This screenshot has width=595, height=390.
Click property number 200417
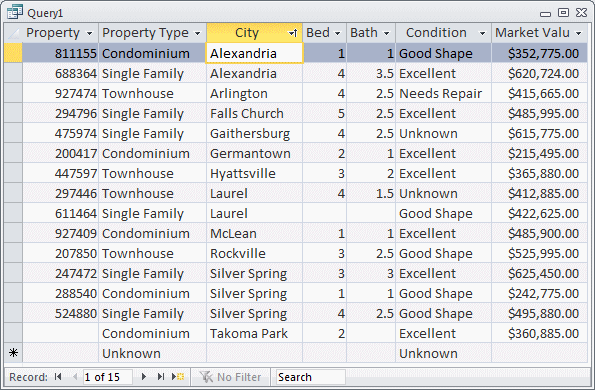[x=76, y=154]
